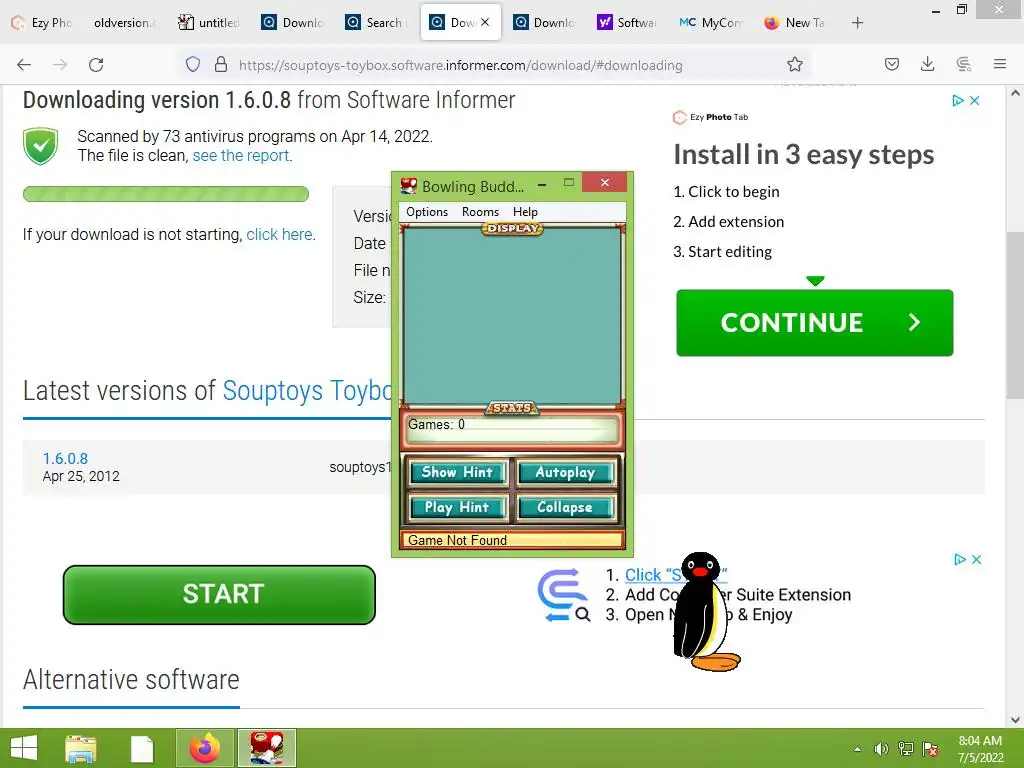Click AdChoices icon on bottom ad
The height and width of the screenshot is (768, 1024).
pos(960,560)
